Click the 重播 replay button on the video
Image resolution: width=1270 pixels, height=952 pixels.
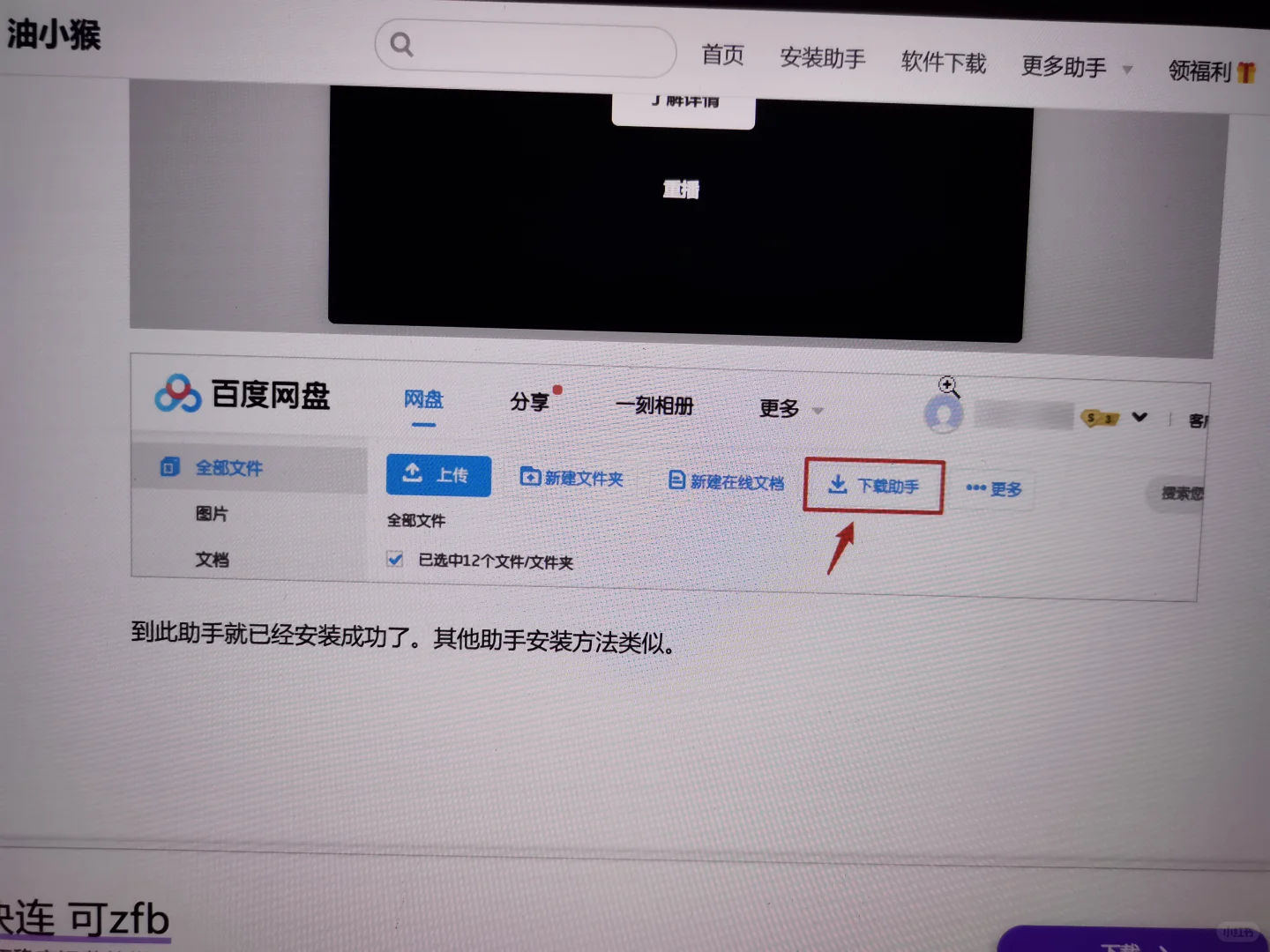(680, 188)
